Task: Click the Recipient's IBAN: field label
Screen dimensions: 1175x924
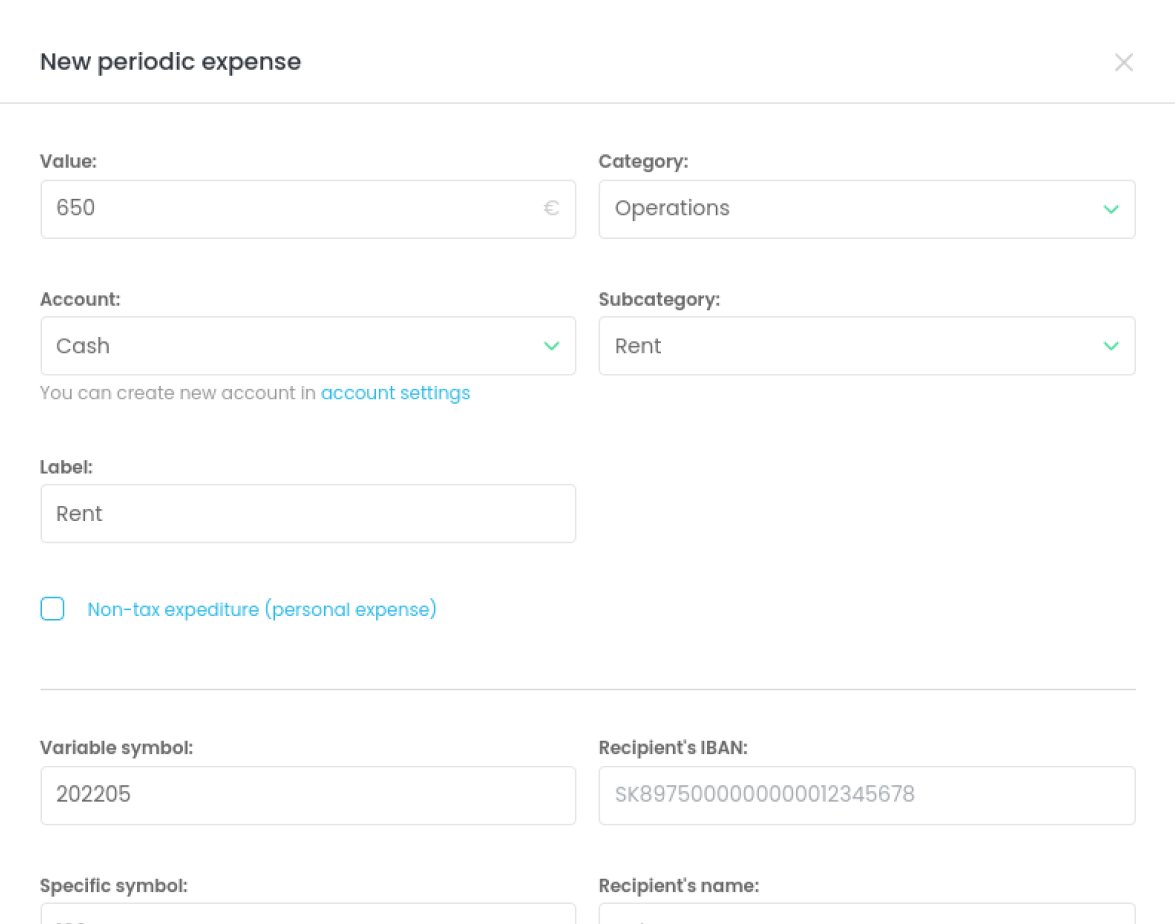Action: click(673, 748)
